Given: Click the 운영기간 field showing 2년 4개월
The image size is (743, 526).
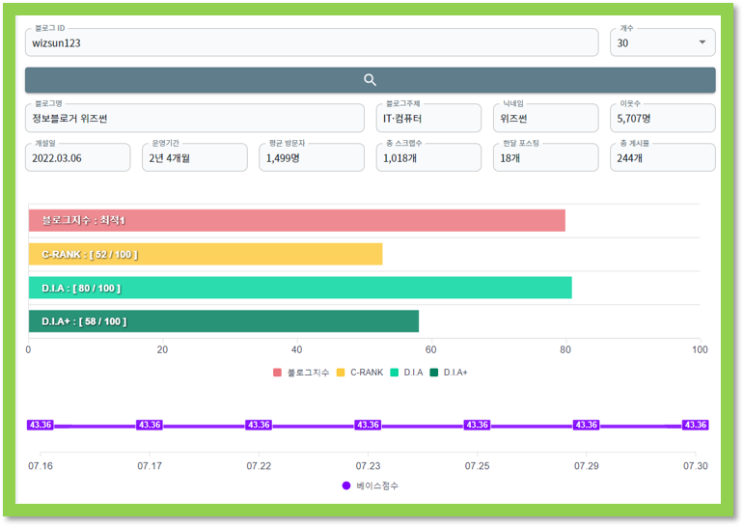Looking at the screenshot, I should [195, 157].
